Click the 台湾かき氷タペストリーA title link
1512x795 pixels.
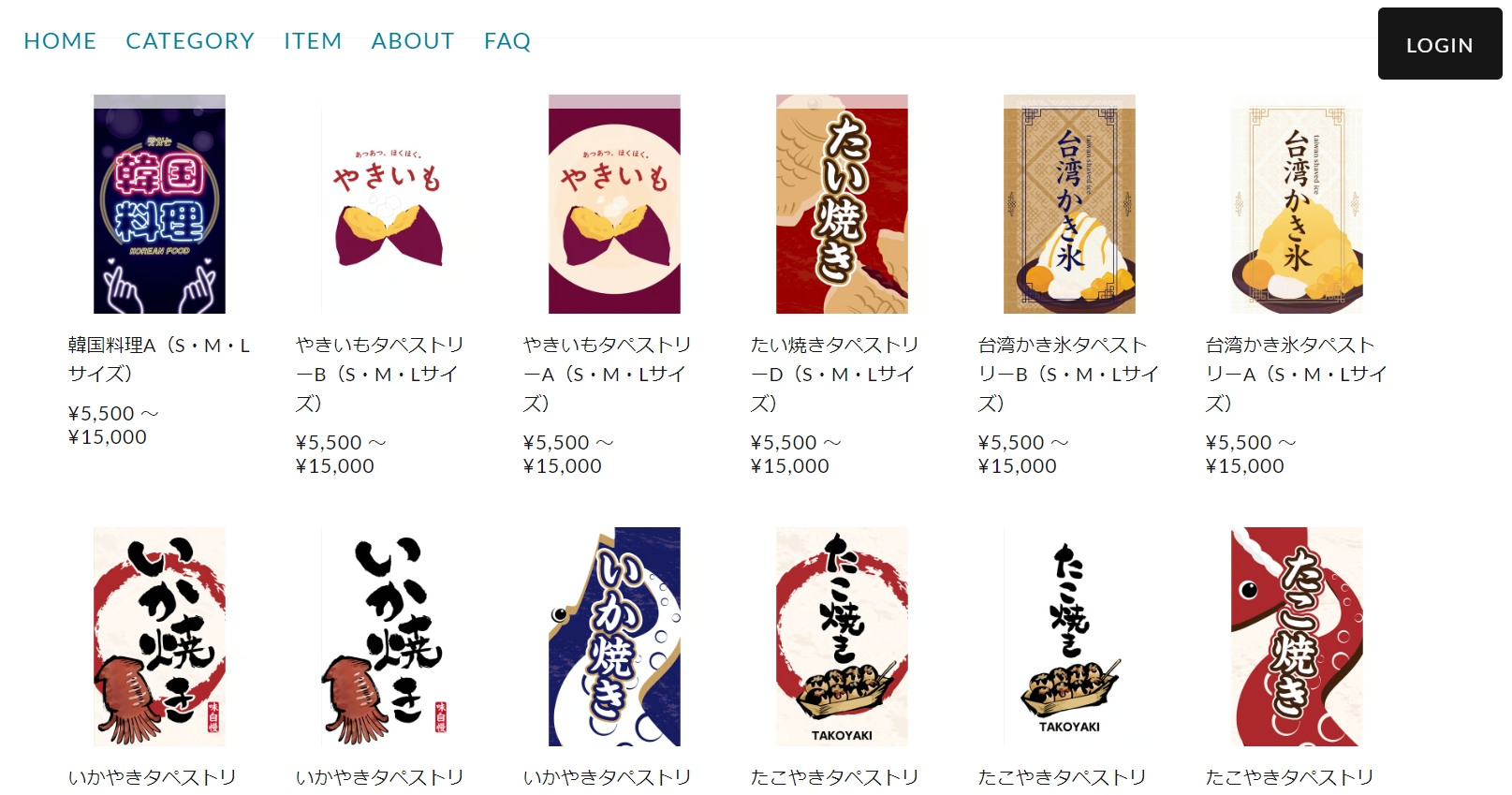coord(1297,374)
